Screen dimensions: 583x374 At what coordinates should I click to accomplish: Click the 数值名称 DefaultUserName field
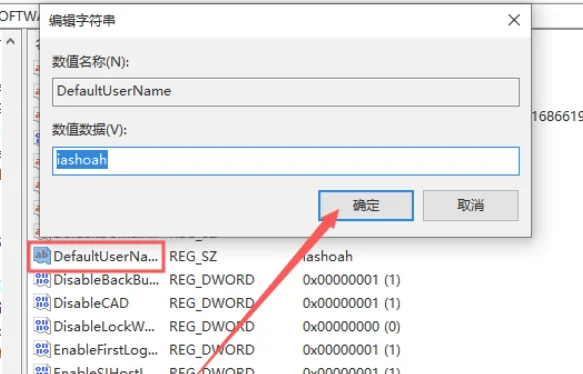pos(286,92)
